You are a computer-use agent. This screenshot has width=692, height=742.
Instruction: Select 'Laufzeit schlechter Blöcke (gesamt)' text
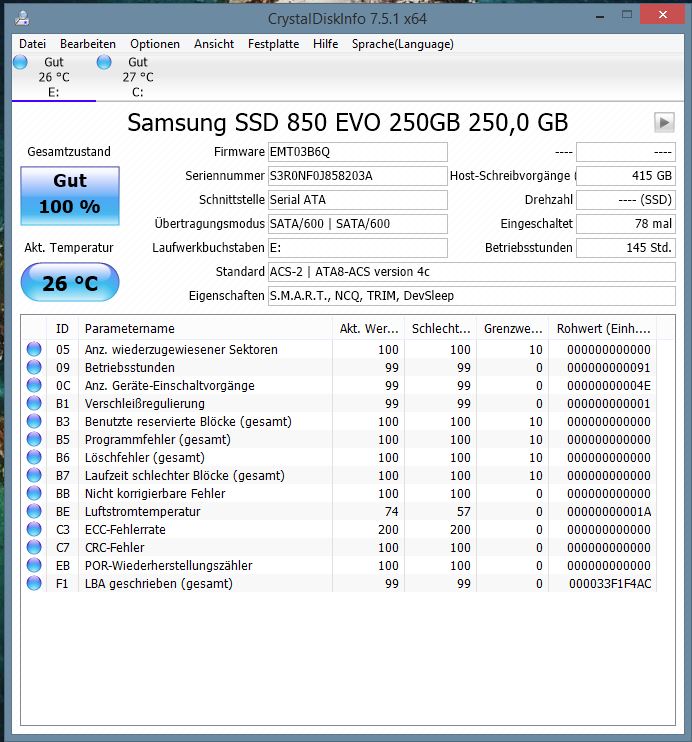click(185, 476)
